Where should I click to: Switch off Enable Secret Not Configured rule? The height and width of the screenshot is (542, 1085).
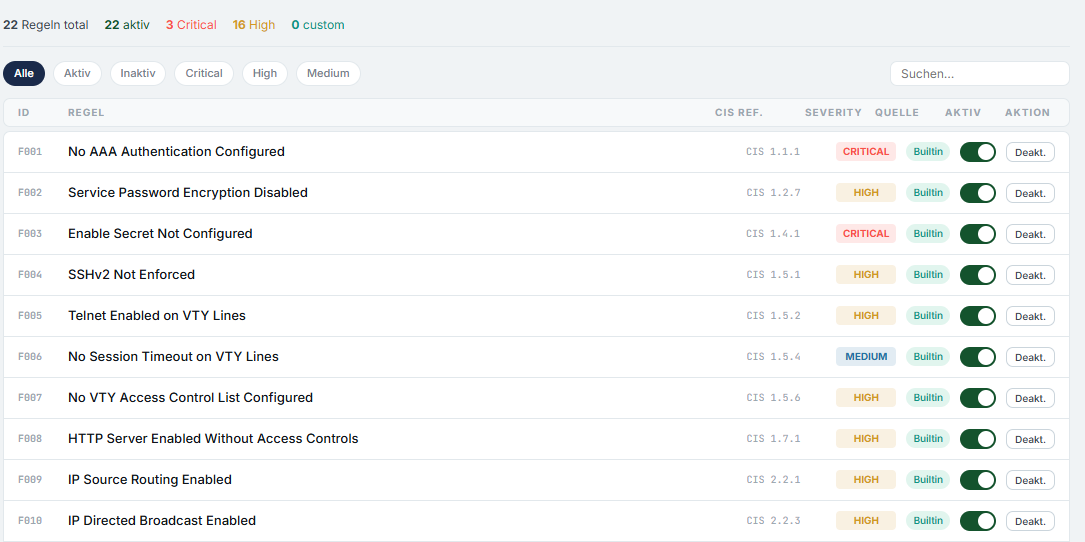click(x=977, y=234)
